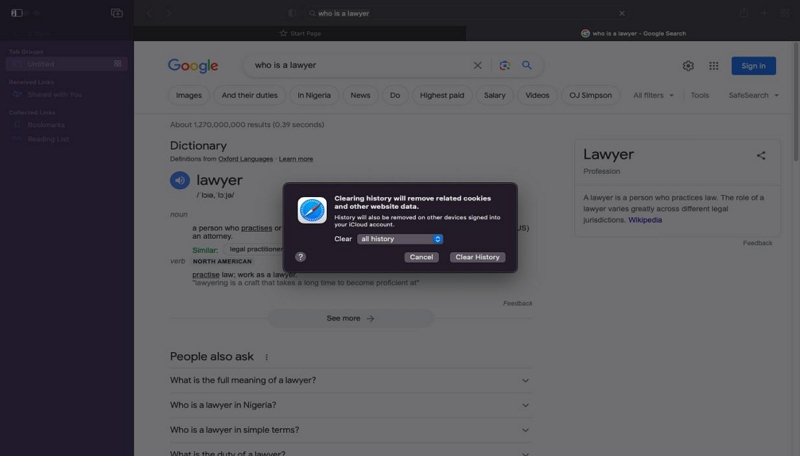Switch to who is a lawyer tab

pyautogui.click(x=633, y=33)
